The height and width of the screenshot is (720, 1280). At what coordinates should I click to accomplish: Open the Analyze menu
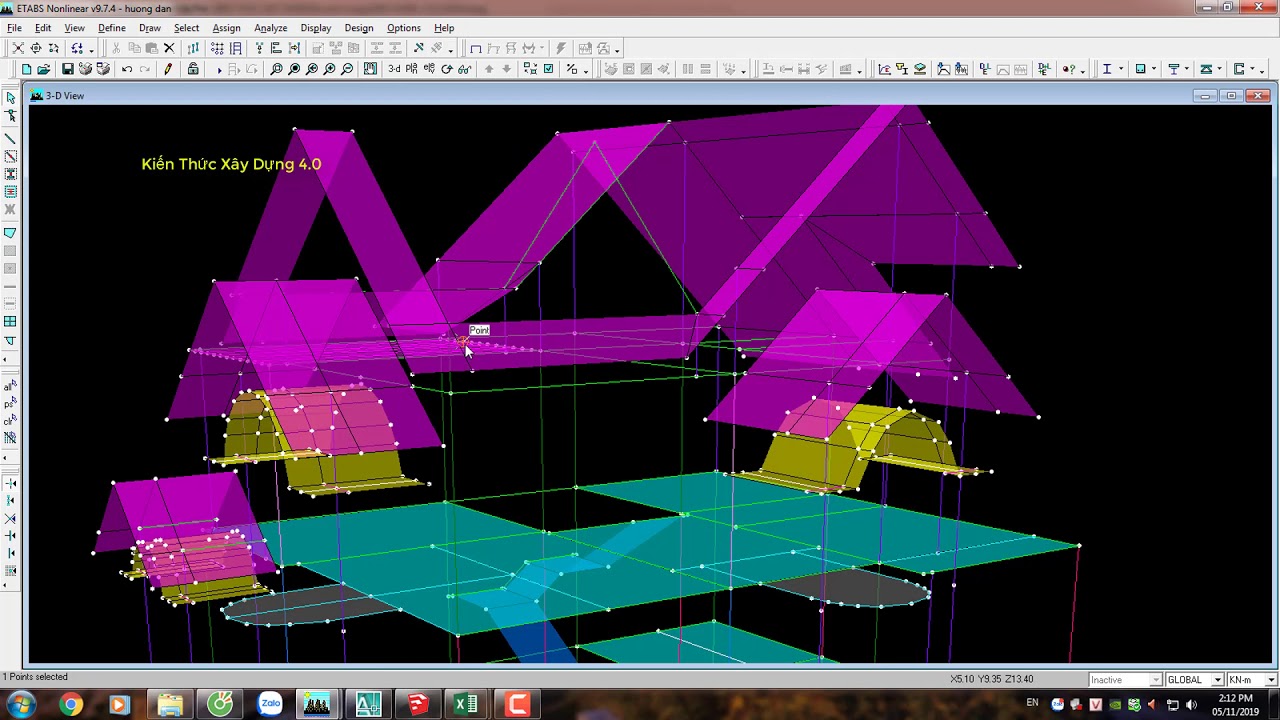point(270,28)
